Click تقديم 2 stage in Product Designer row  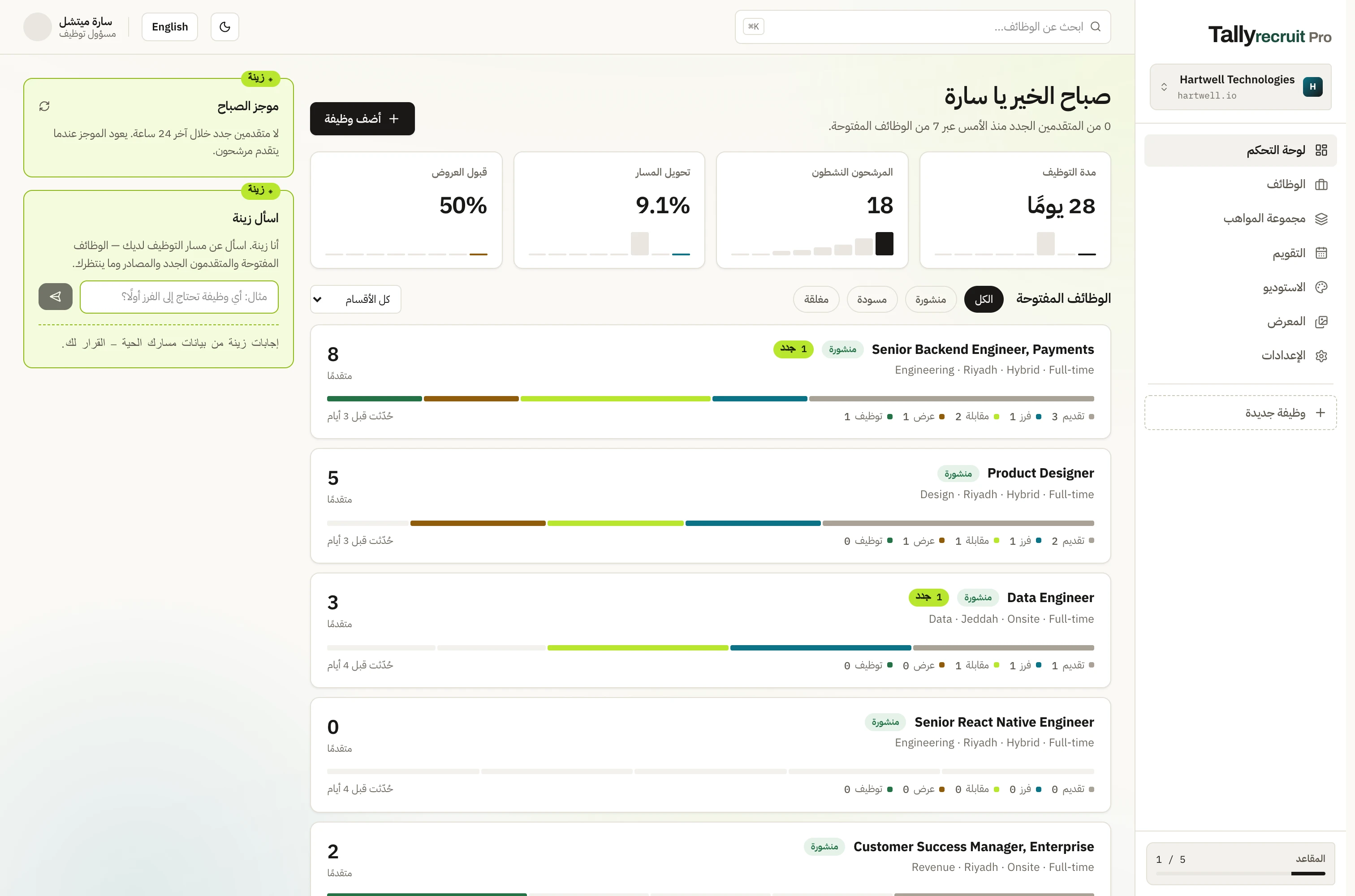click(x=1073, y=541)
